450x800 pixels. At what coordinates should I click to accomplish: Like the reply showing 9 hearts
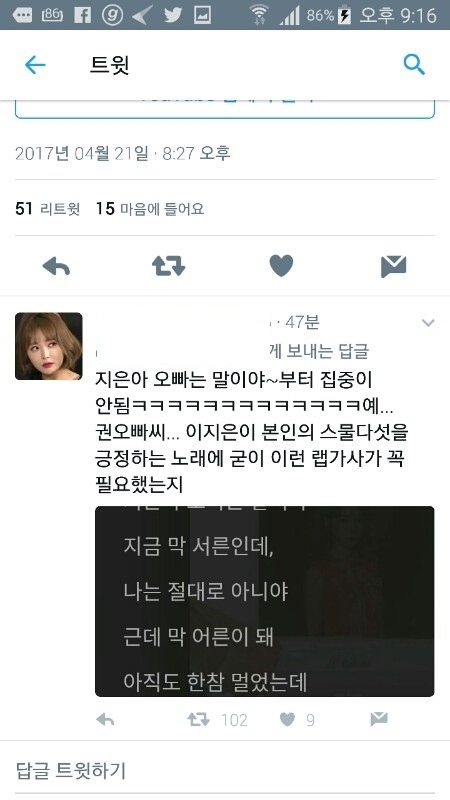288,720
